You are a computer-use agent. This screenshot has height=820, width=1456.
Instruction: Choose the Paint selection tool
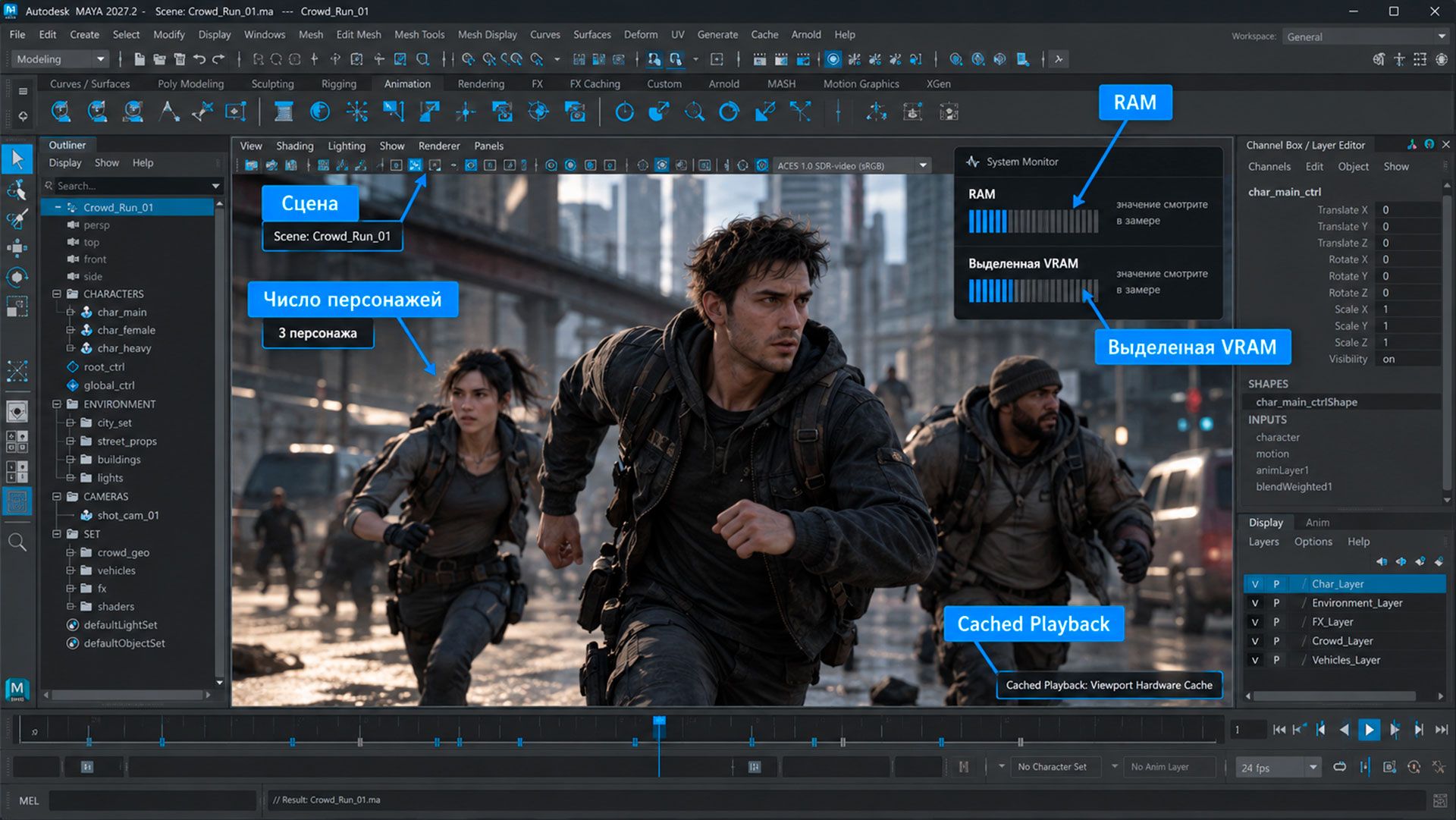[17, 218]
